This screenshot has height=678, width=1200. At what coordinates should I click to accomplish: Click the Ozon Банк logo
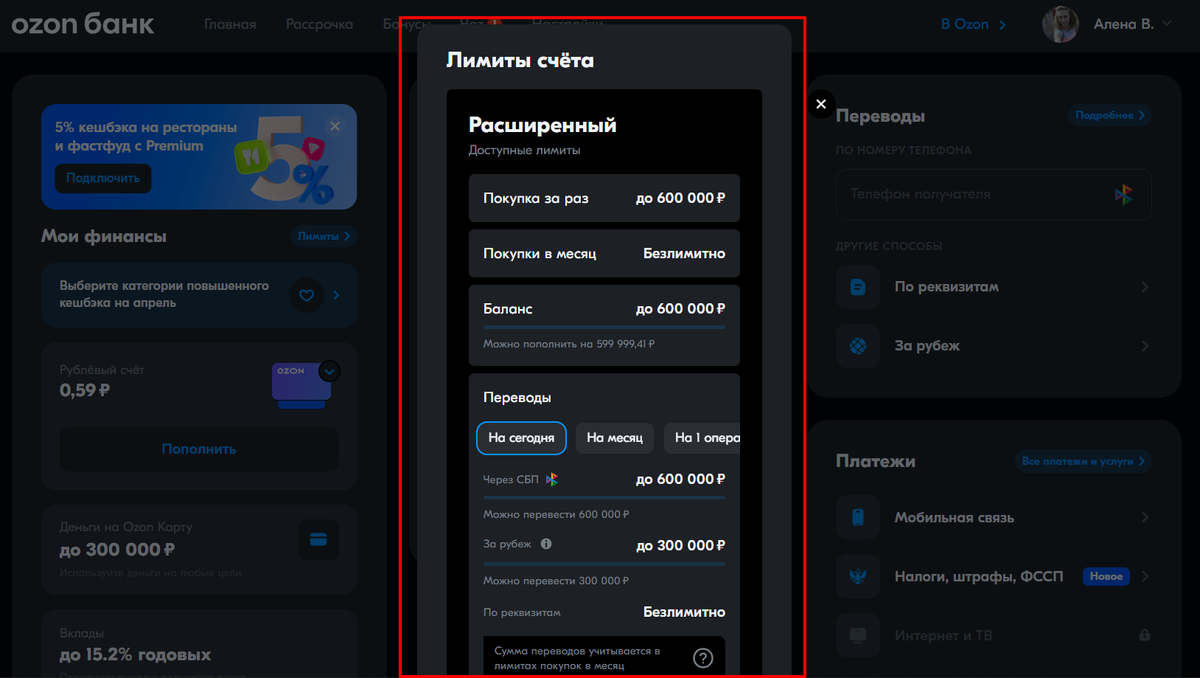pos(83,24)
